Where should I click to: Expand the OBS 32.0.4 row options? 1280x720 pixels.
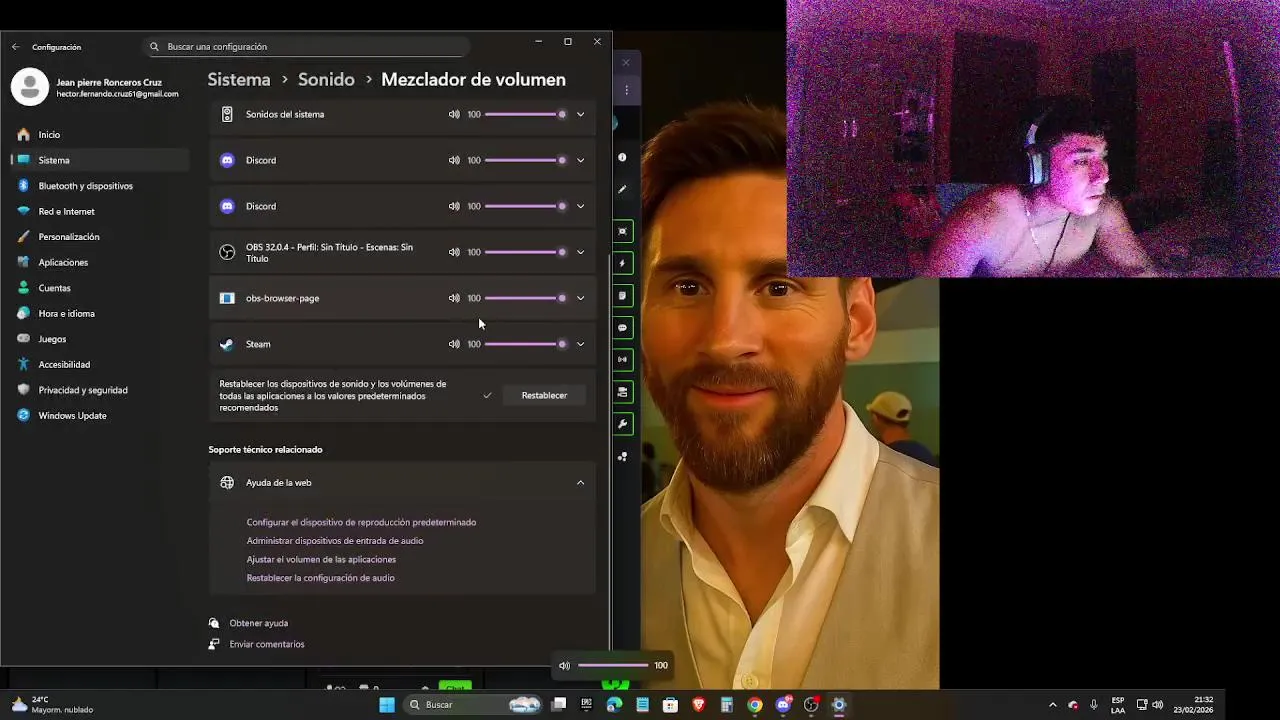[580, 252]
